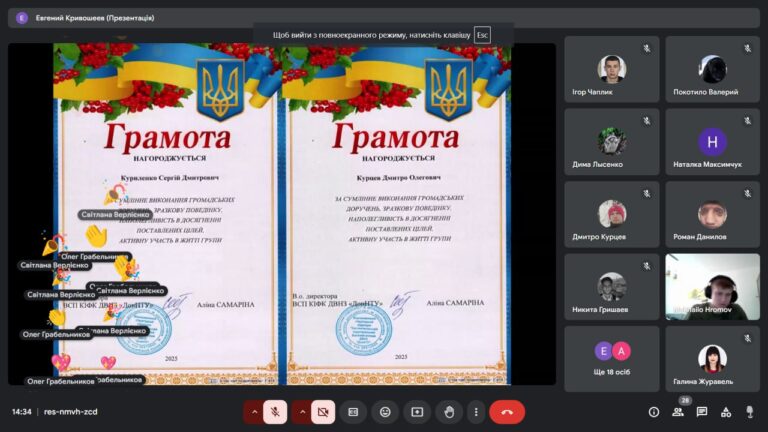Unmute the microphone in the call toolbar
768x432 pixels.
click(x=275, y=412)
